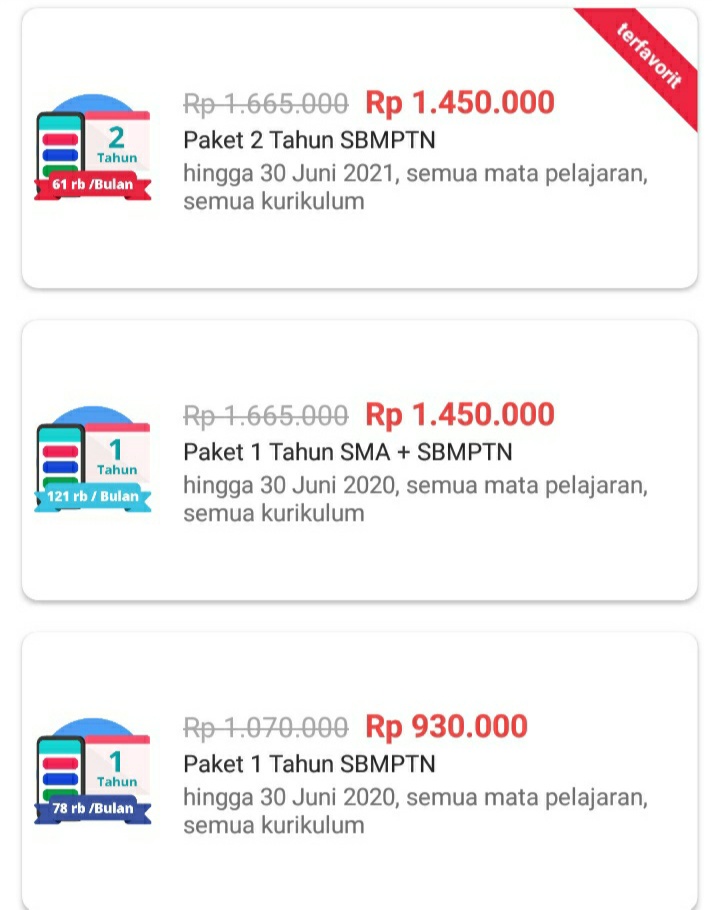Tap crossed-out Rp 1.665.000 on SMA + SBMPTN package
The height and width of the screenshot is (910, 720).
pyautogui.click(x=265, y=415)
